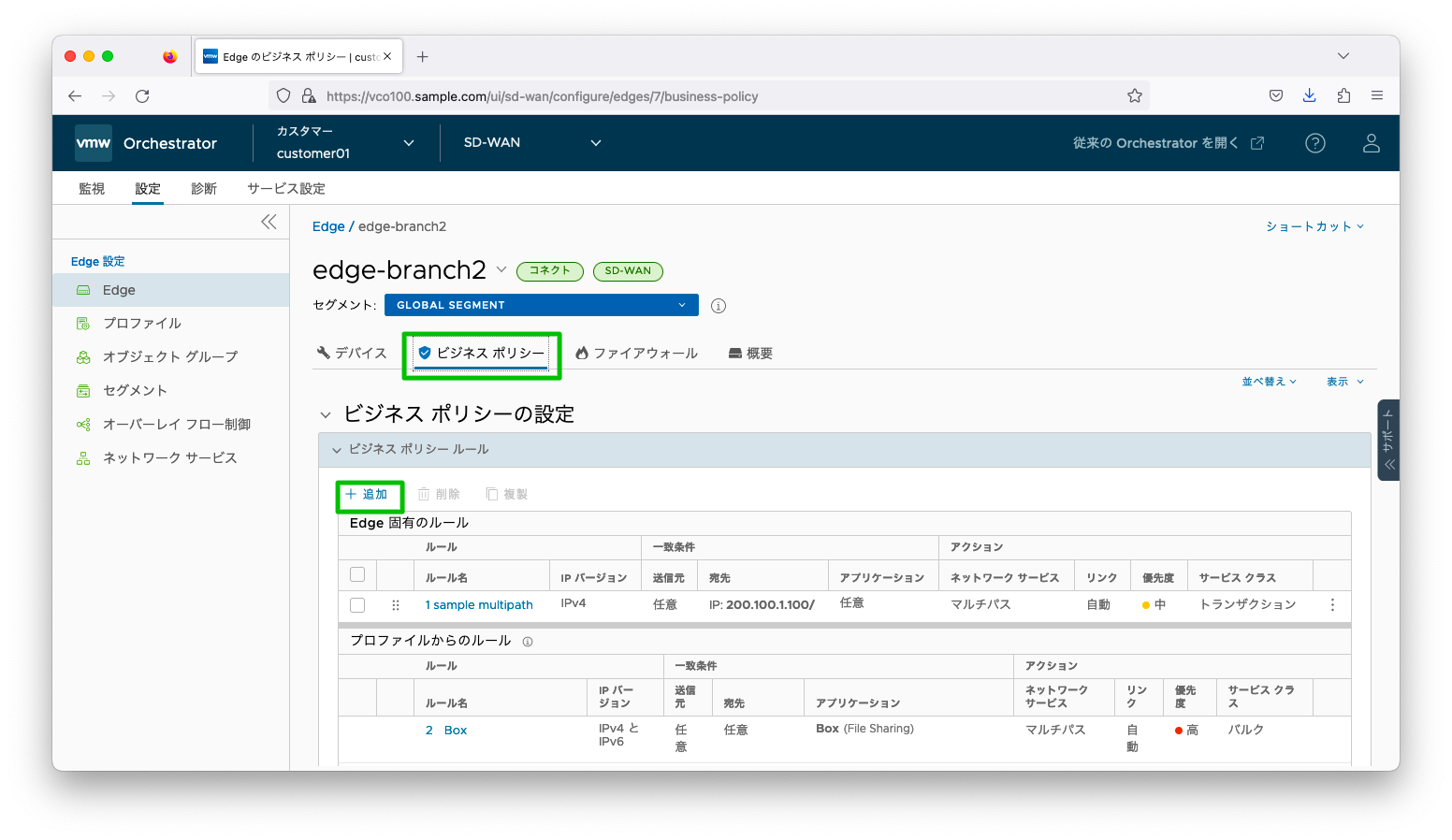Open the three-dot menu for sample multipath rule
The width and height of the screenshot is (1452, 840).
(1332, 605)
